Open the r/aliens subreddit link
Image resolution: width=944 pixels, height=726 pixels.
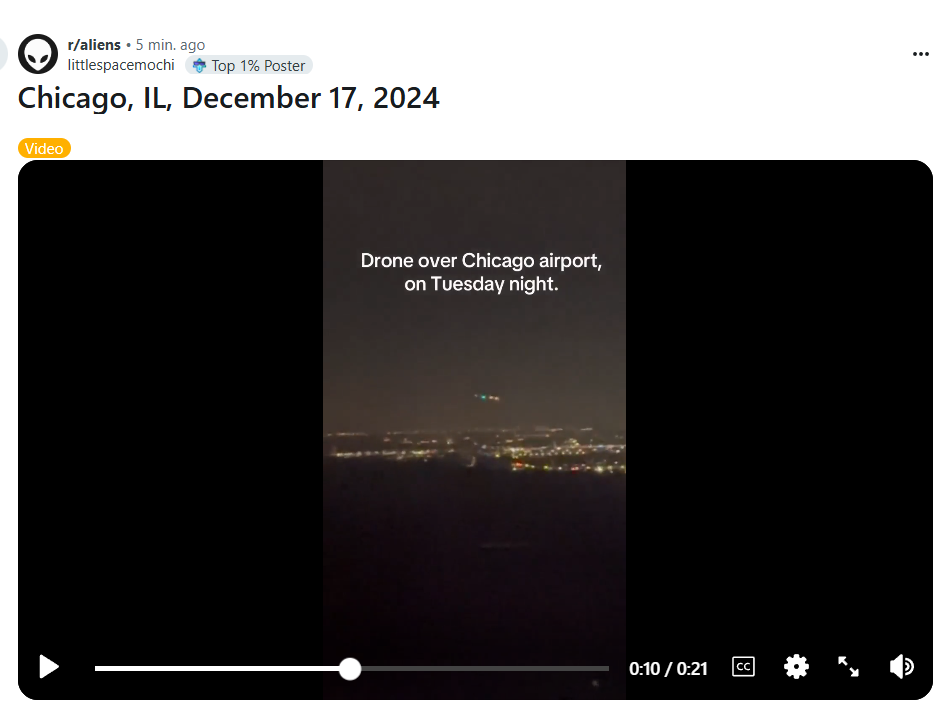click(x=94, y=45)
